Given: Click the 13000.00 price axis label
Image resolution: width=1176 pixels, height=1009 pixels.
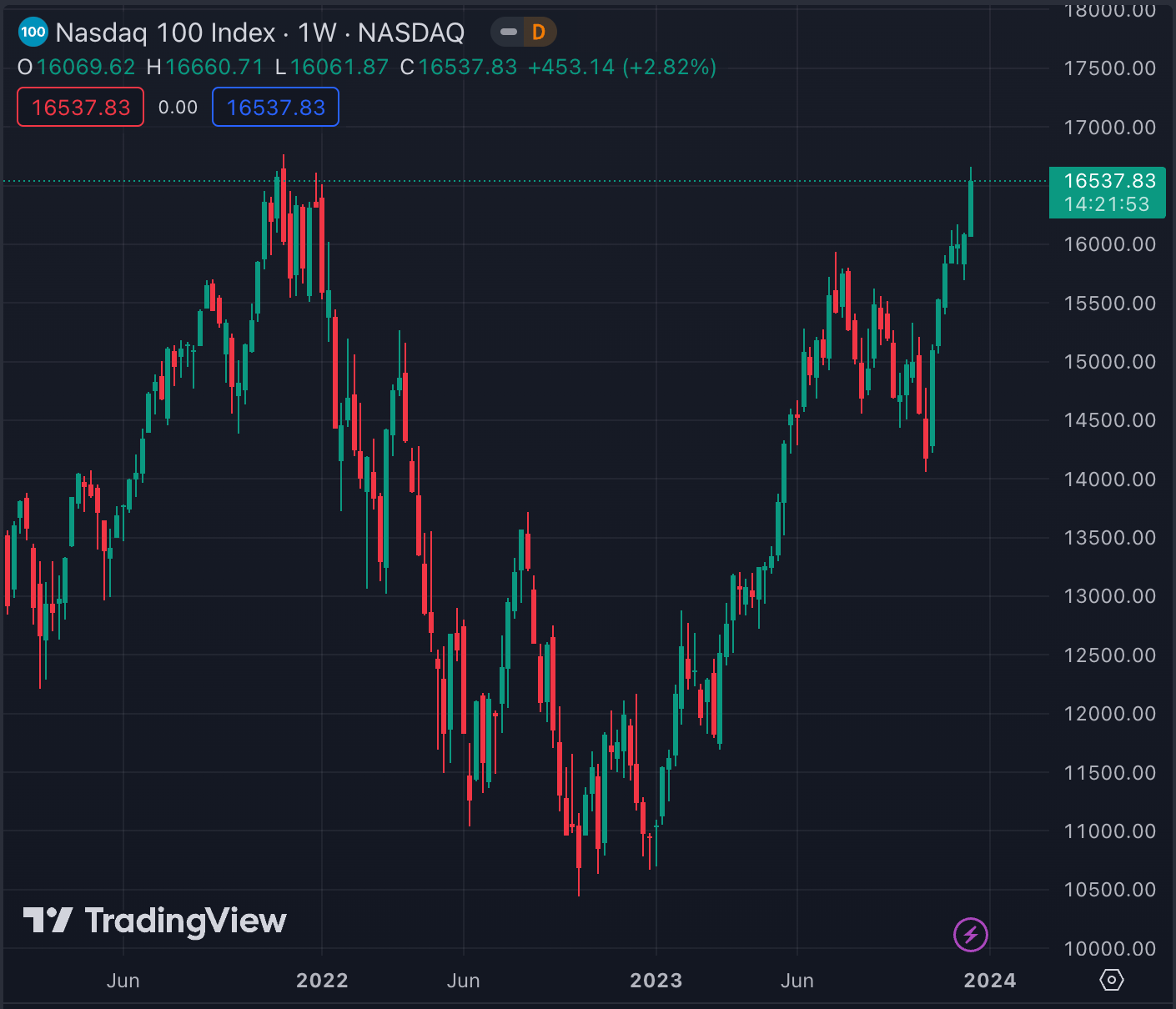Looking at the screenshot, I should coord(1110,596).
